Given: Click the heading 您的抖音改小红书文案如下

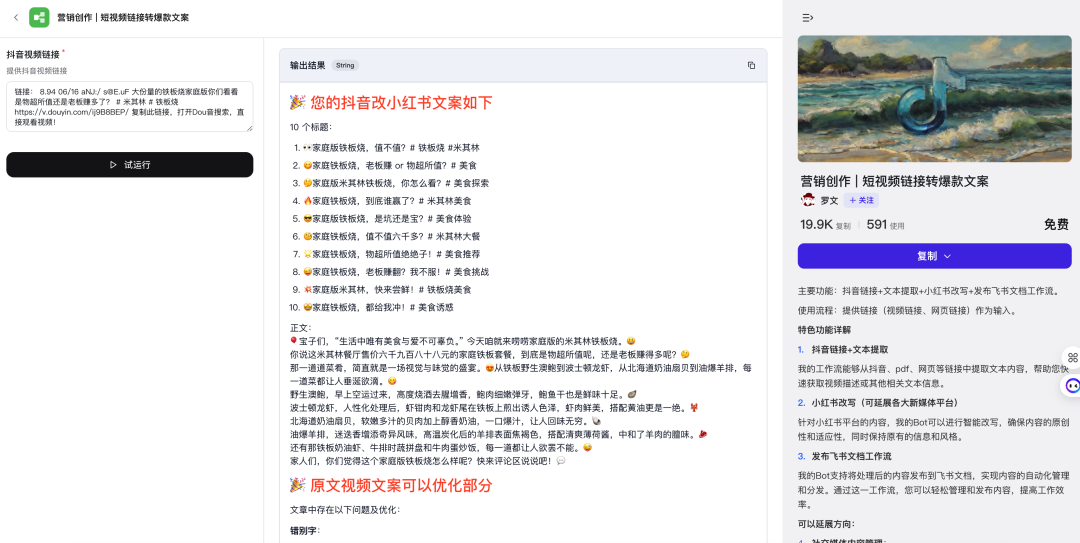Looking at the screenshot, I should click(401, 103).
